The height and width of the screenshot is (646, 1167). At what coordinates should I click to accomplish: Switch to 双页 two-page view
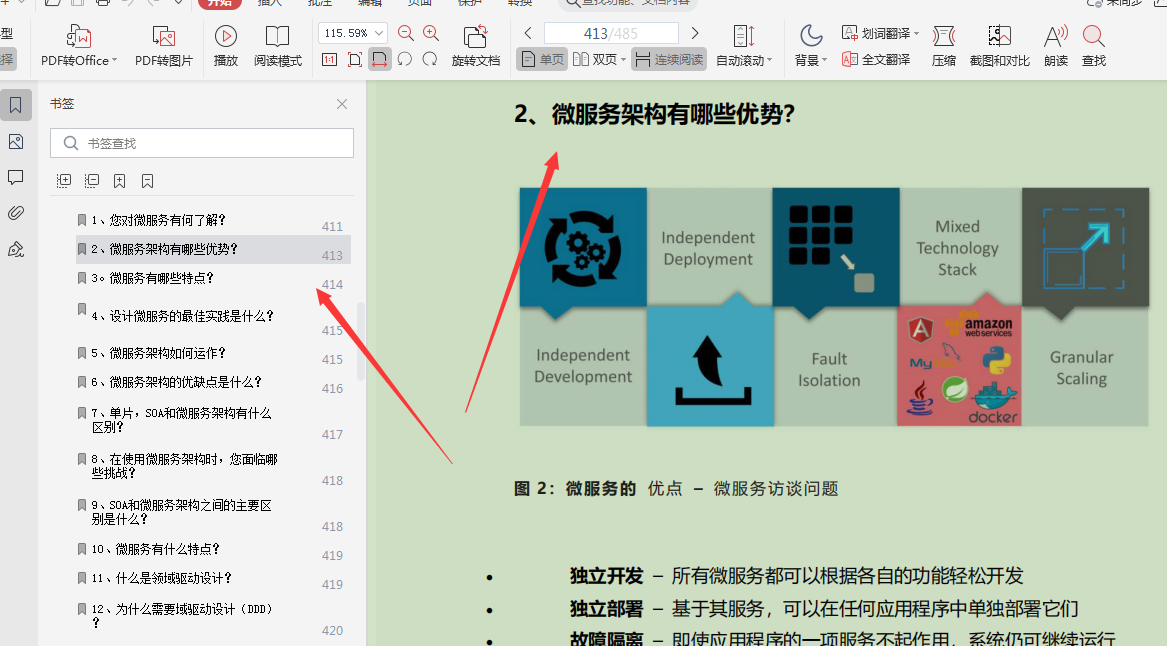coord(595,60)
